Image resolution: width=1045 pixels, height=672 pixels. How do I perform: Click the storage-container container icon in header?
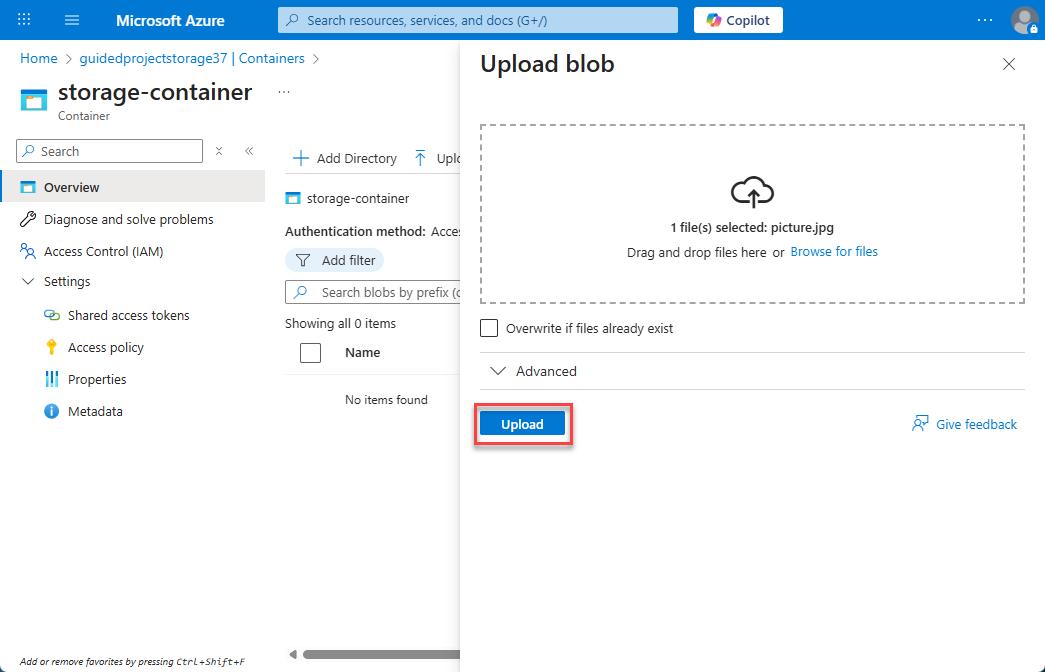[34, 99]
